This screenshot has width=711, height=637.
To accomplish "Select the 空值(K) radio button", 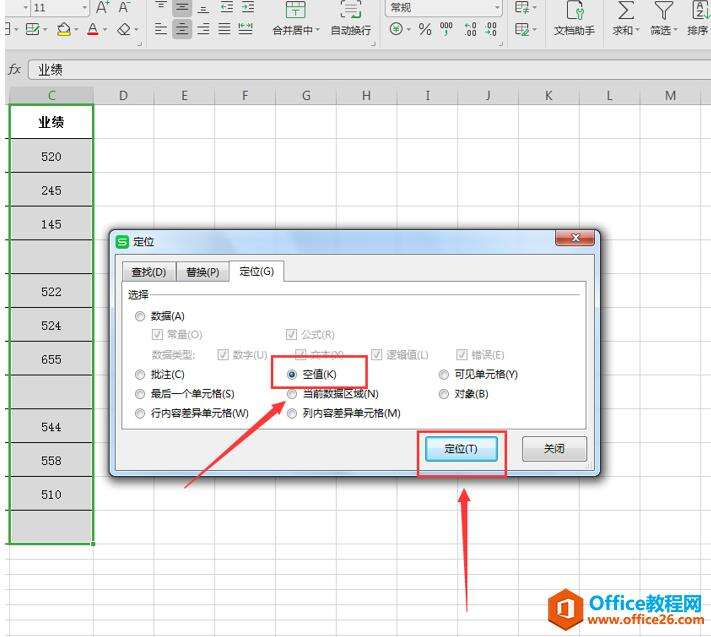I will point(292,374).
